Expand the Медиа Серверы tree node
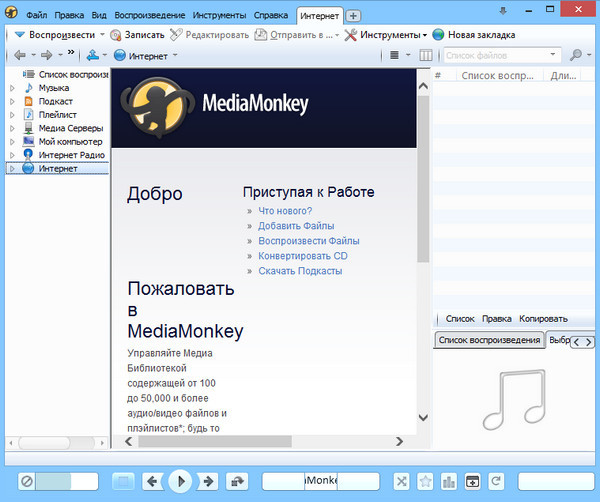The width and height of the screenshot is (600, 502). pos(12,128)
